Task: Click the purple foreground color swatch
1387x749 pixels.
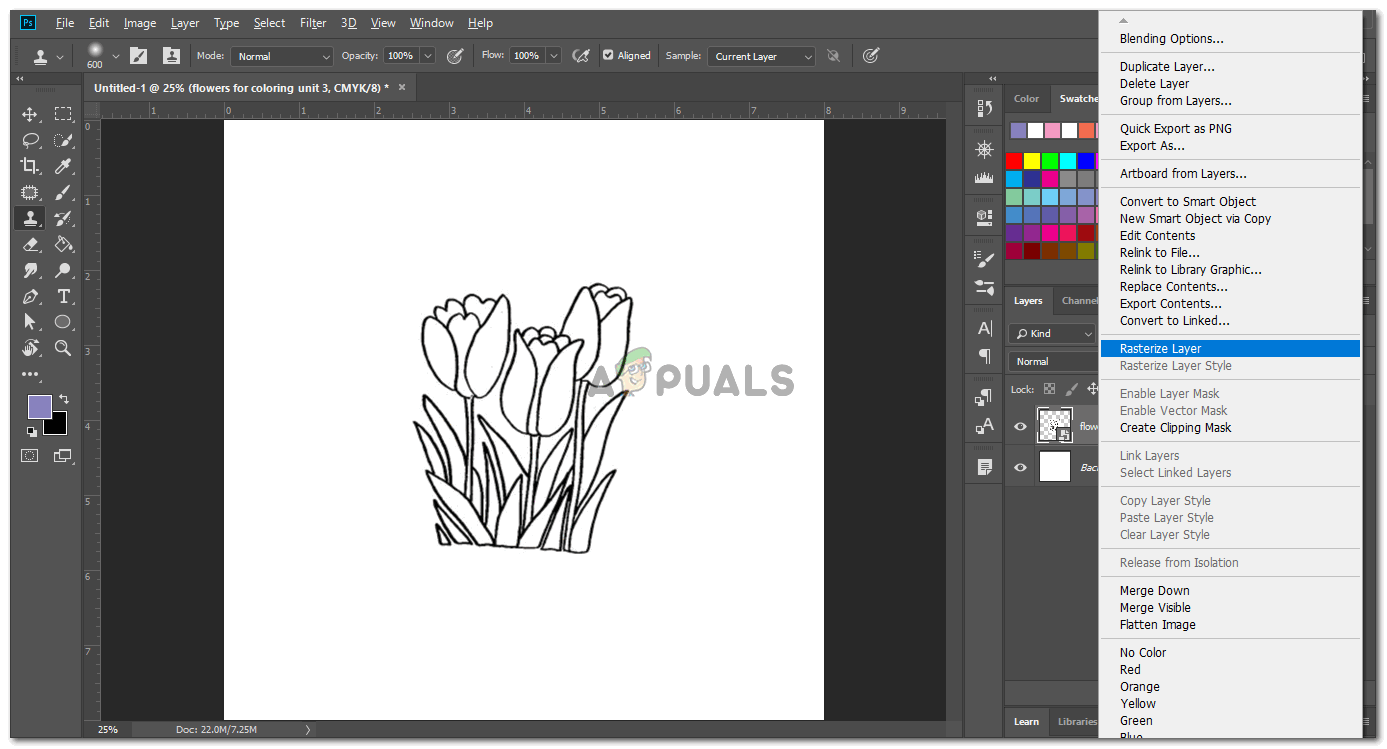Action: [39, 406]
